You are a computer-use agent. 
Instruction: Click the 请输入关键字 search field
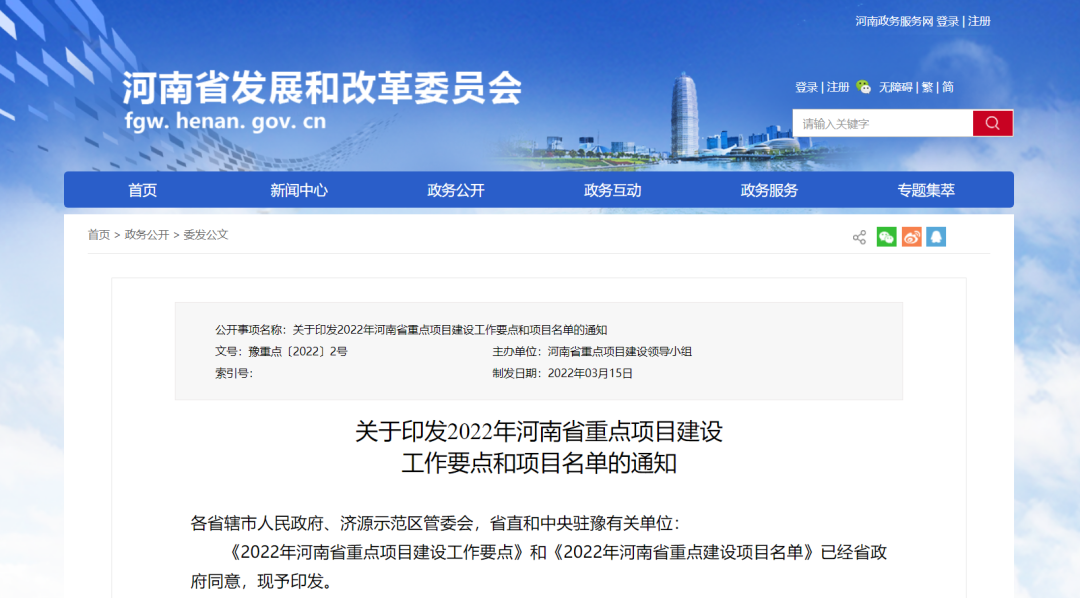tap(878, 123)
